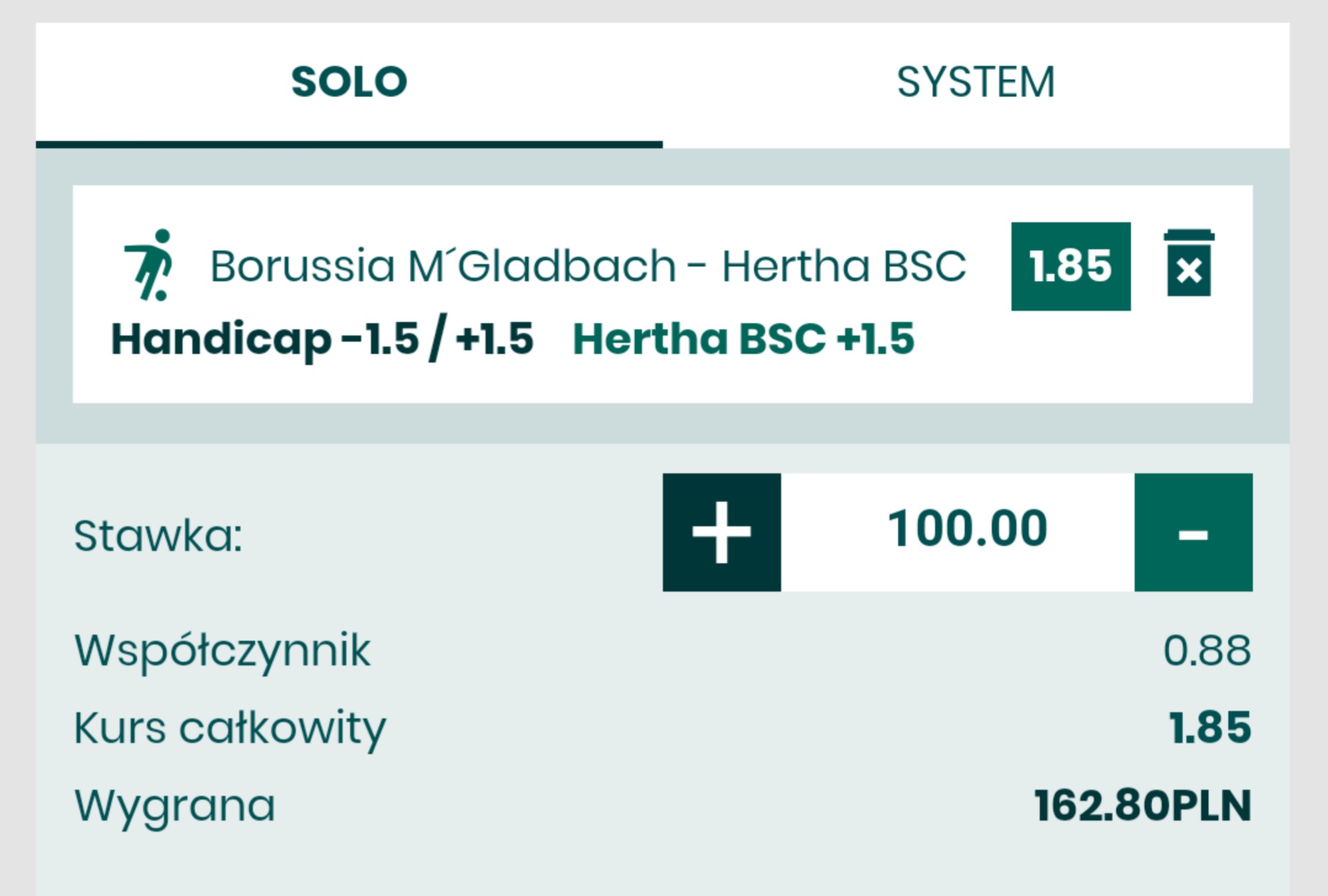Click the green 1.85 odds badge
Screen dimensions: 1328x896
point(1071,266)
